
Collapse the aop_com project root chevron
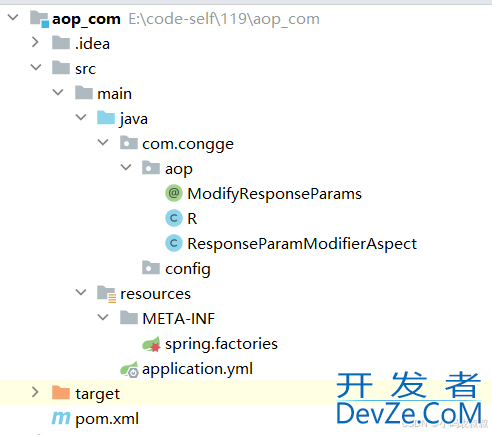[13, 17]
